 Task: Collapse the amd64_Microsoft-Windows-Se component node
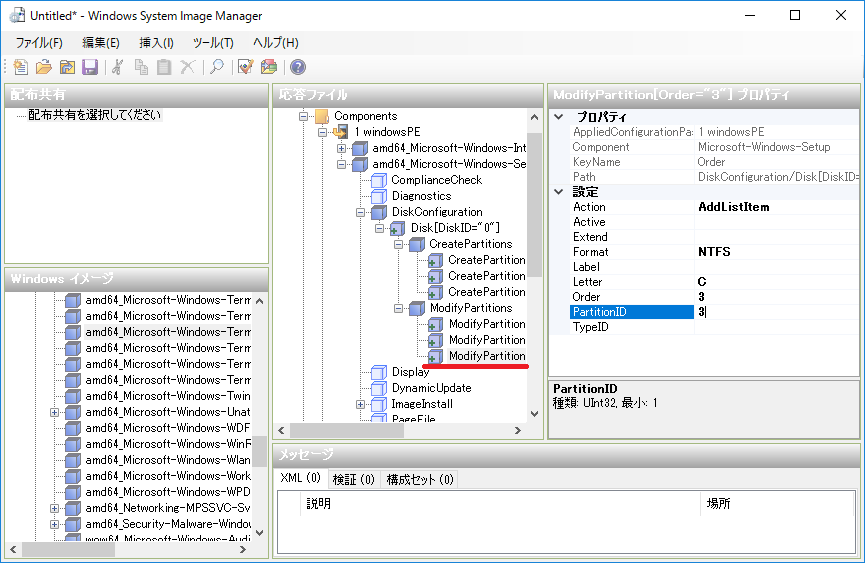(x=341, y=164)
